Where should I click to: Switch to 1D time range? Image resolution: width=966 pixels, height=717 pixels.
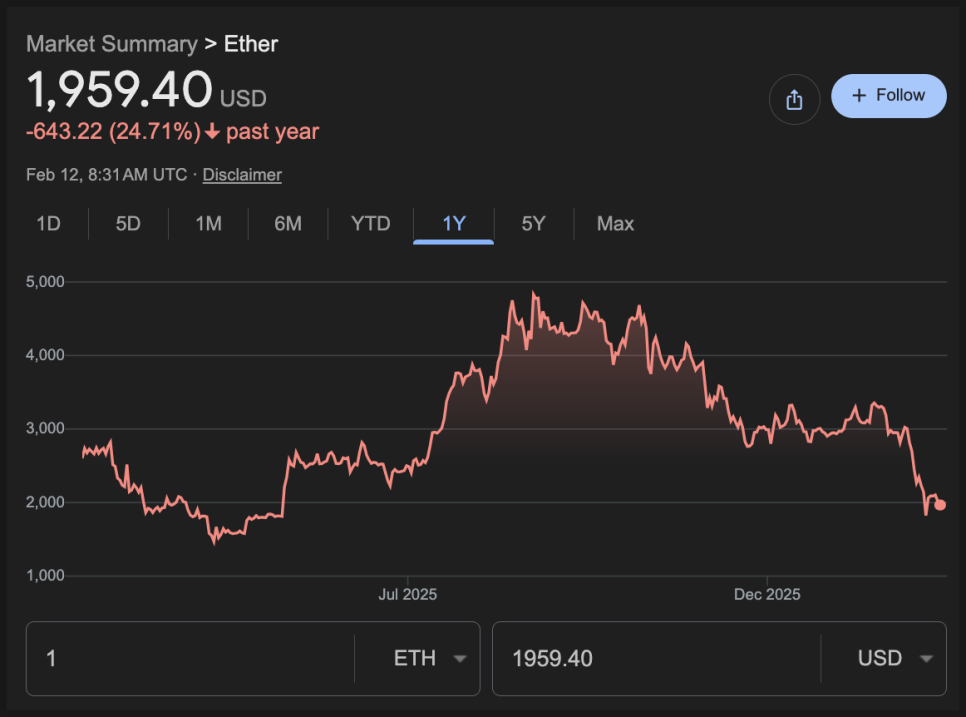(48, 223)
